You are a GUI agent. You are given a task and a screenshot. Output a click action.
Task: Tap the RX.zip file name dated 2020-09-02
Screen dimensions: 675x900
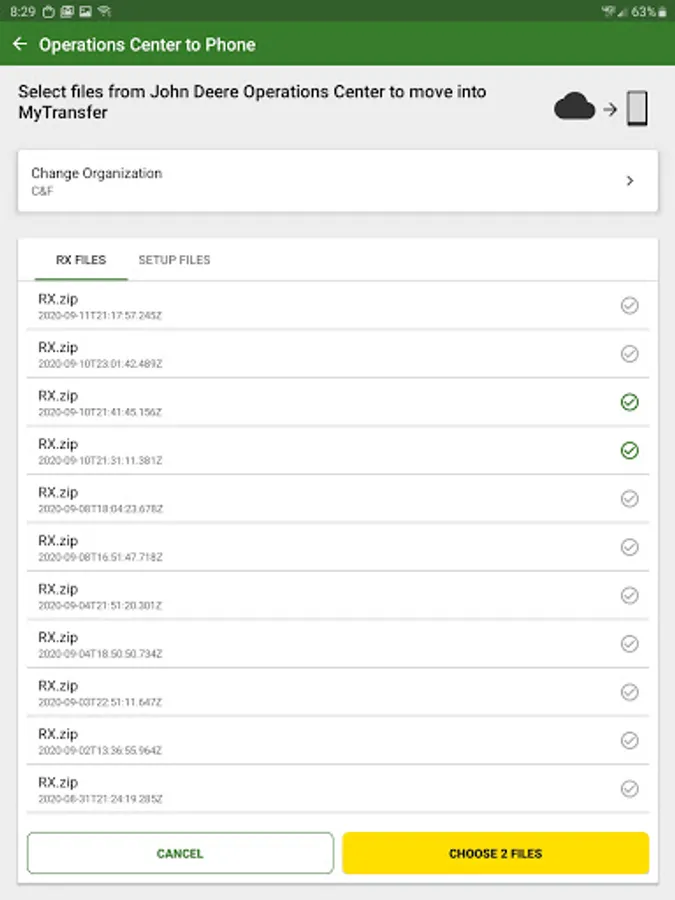[x=58, y=734]
